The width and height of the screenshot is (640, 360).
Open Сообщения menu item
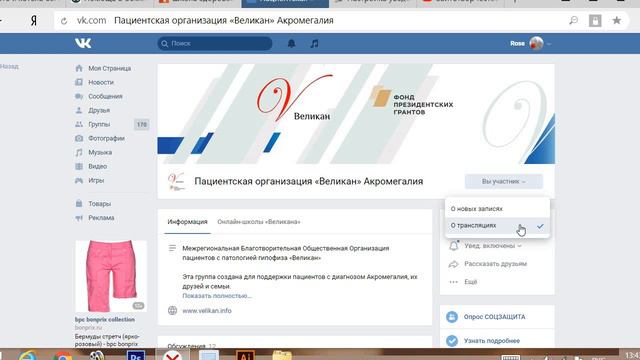coord(105,96)
